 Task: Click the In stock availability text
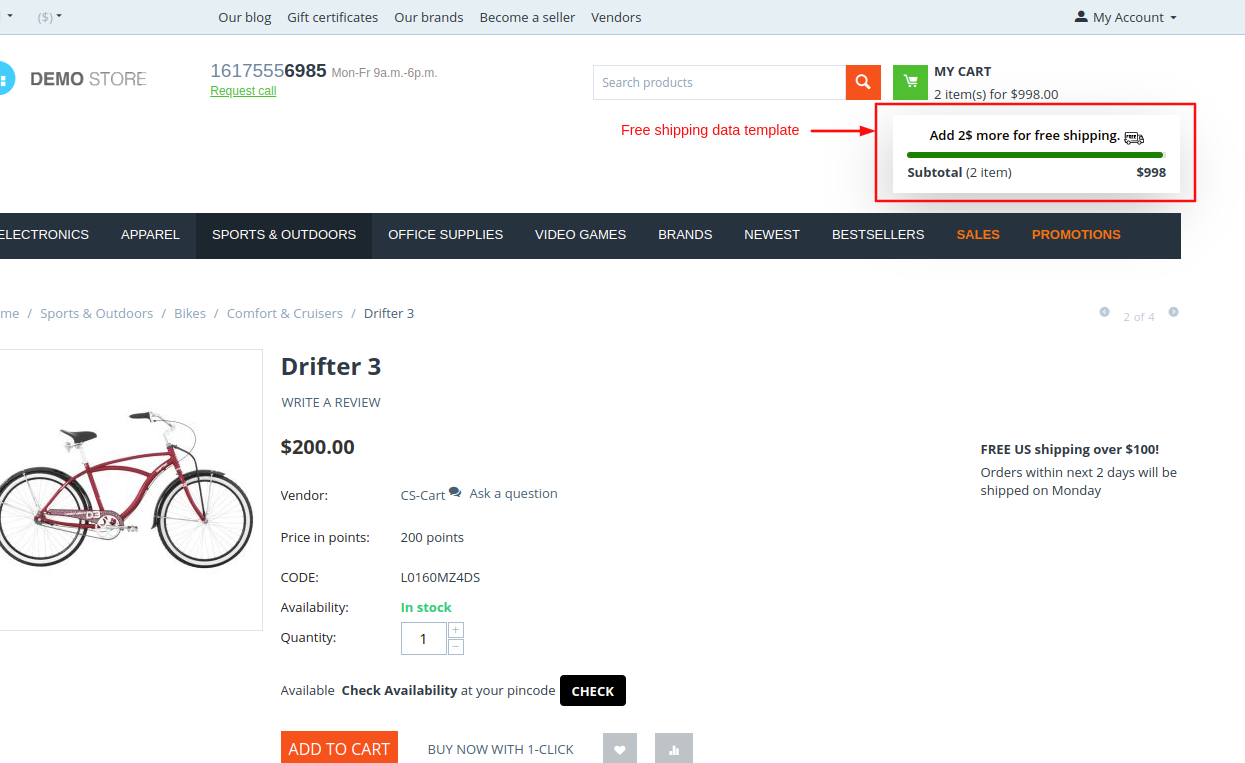pos(426,607)
